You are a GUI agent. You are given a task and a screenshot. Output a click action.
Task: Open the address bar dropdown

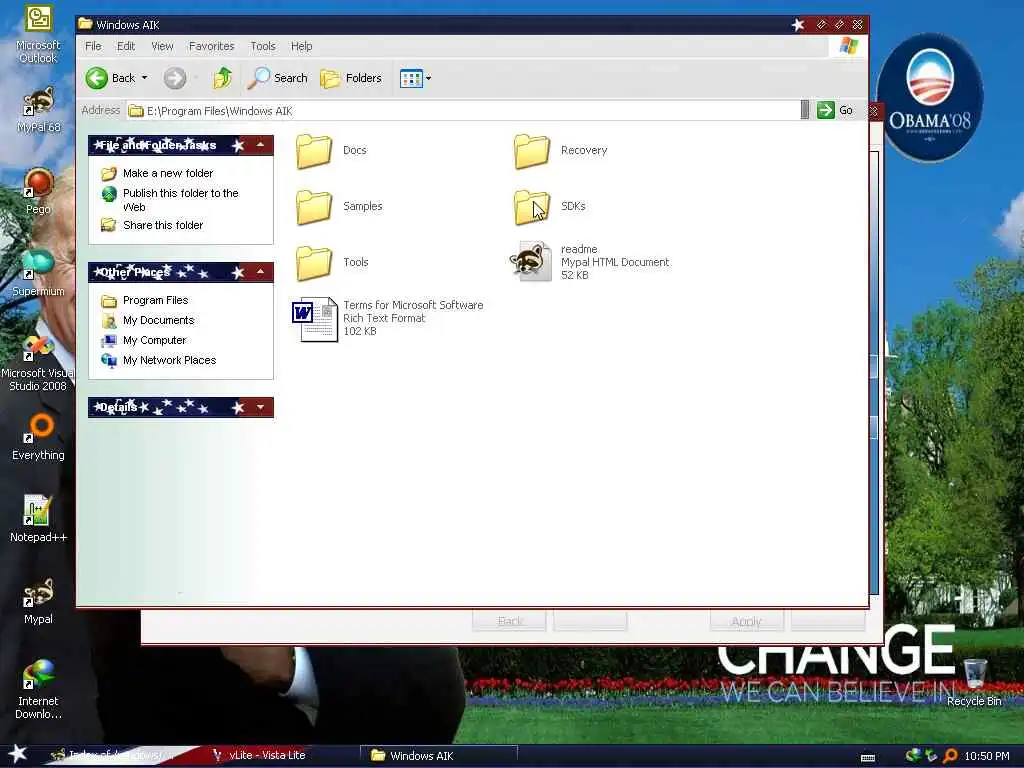[805, 110]
